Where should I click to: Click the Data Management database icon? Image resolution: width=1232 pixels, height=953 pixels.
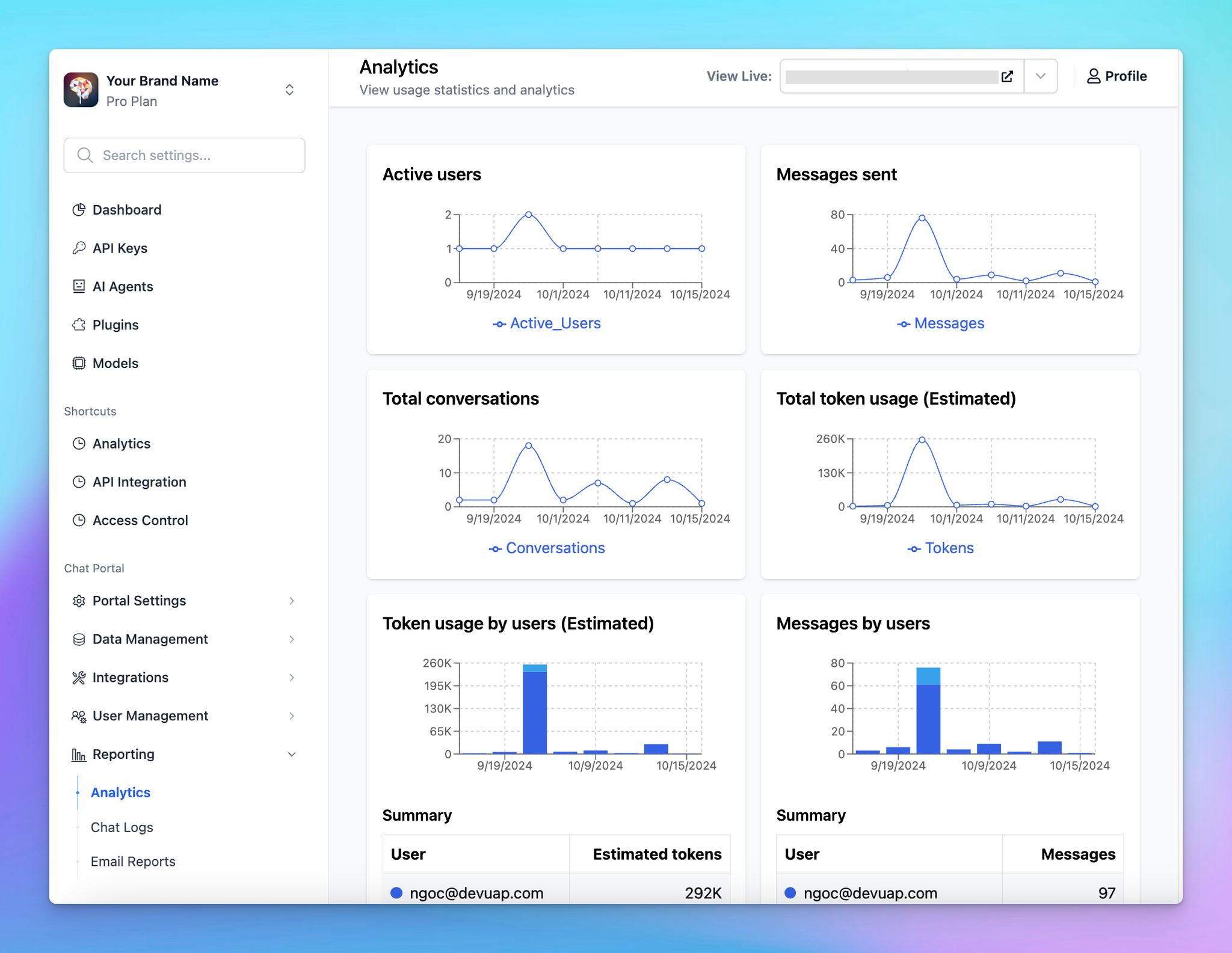(x=79, y=640)
